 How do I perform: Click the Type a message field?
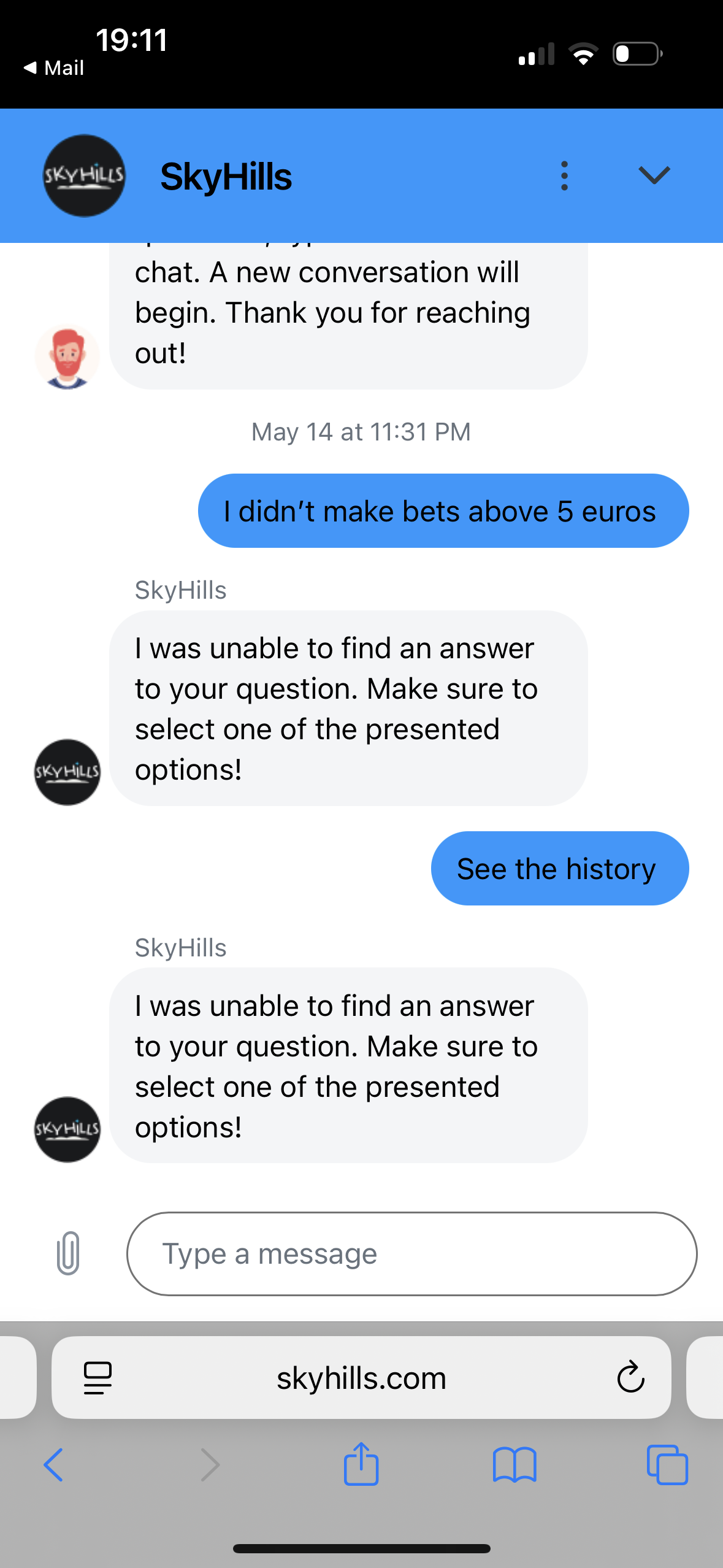411,1253
